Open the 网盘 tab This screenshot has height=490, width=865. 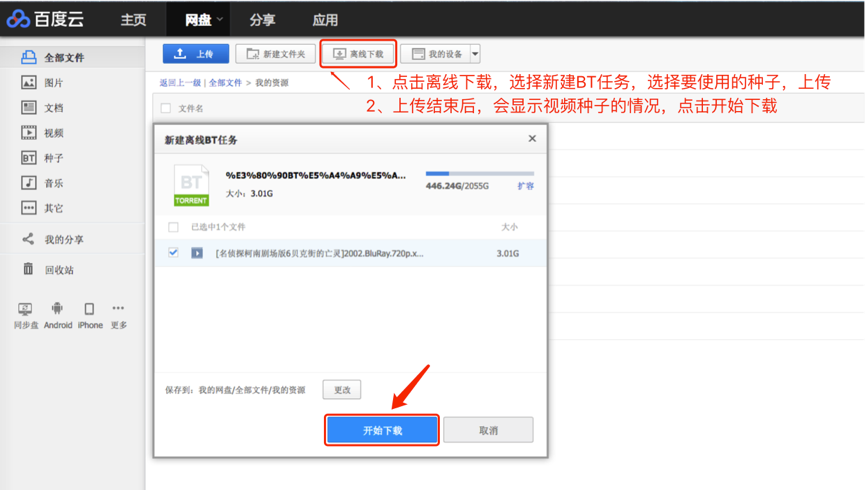[x=198, y=20]
